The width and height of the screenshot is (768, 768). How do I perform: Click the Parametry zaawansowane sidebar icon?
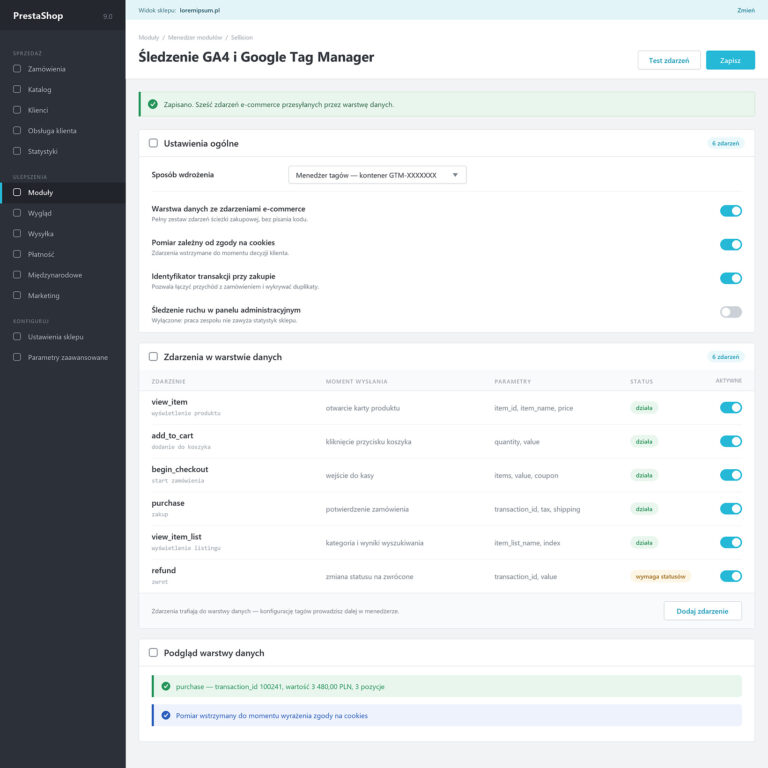[17, 357]
